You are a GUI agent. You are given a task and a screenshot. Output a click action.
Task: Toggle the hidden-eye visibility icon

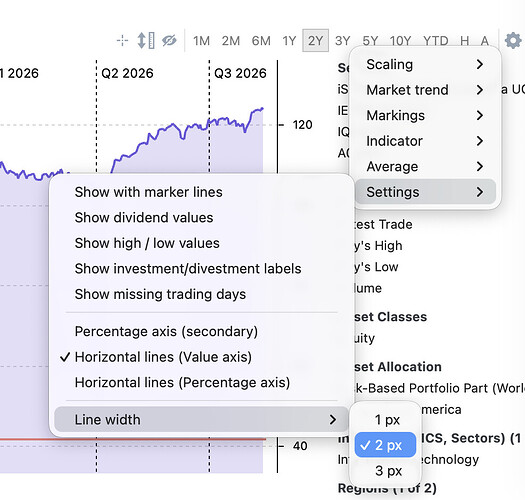tap(169, 41)
